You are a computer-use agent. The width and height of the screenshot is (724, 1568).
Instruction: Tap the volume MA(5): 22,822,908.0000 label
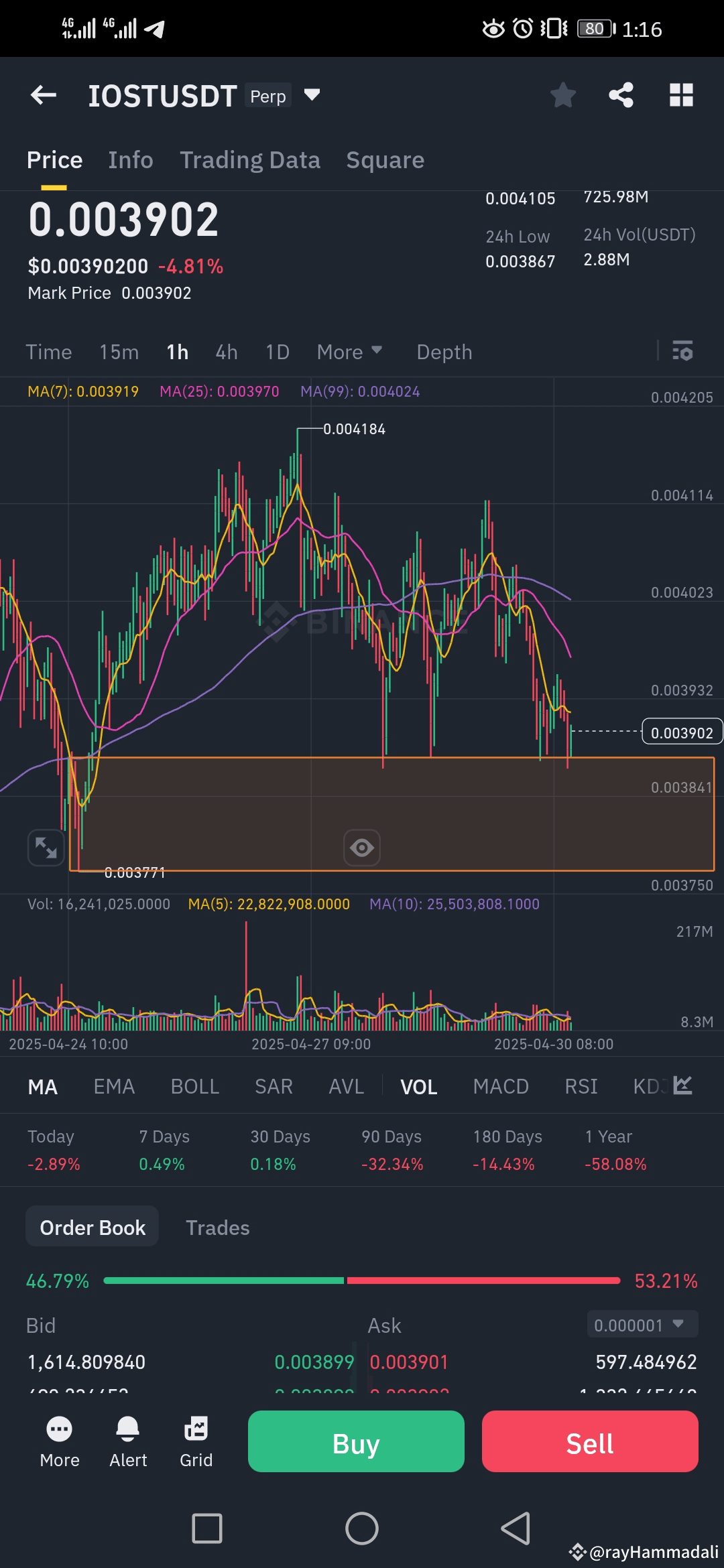269,904
